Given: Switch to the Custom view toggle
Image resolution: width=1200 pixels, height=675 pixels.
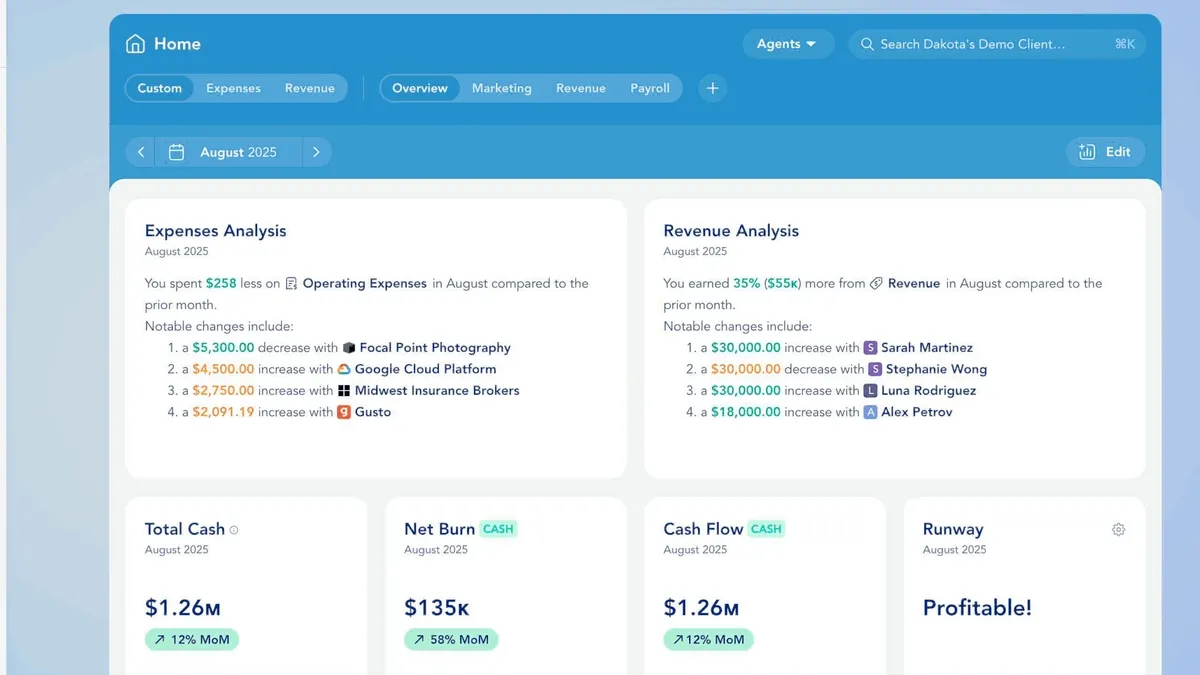Looking at the screenshot, I should [x=160, y=88].
